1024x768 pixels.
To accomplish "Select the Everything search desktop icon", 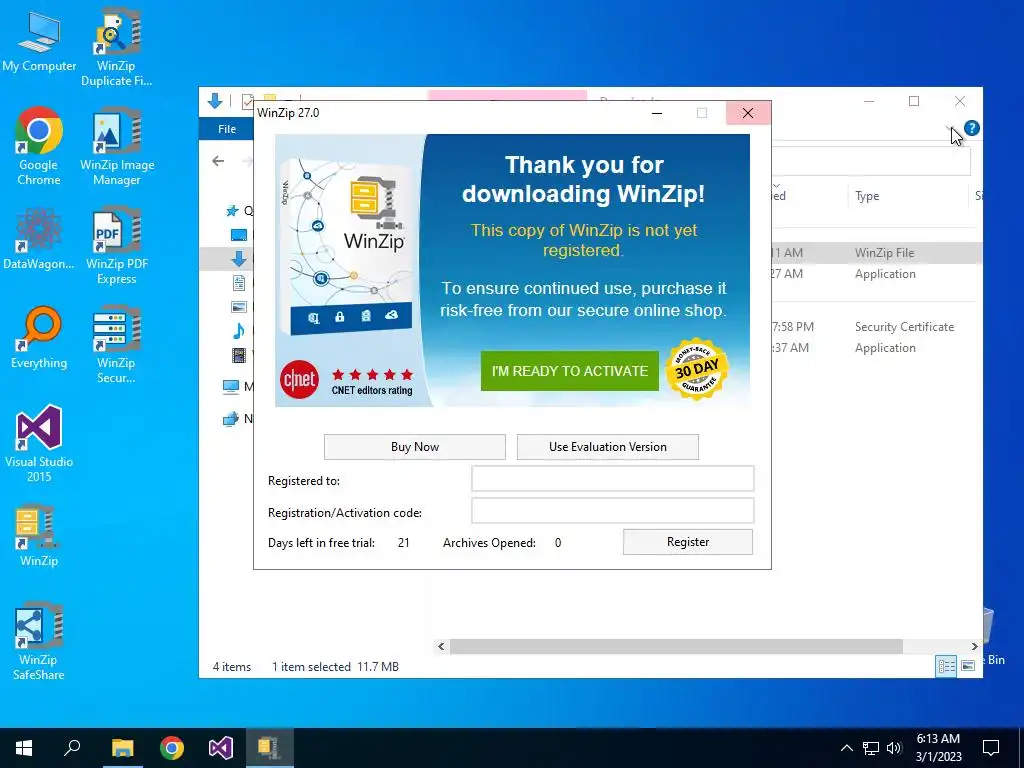I will pos(39,337).
